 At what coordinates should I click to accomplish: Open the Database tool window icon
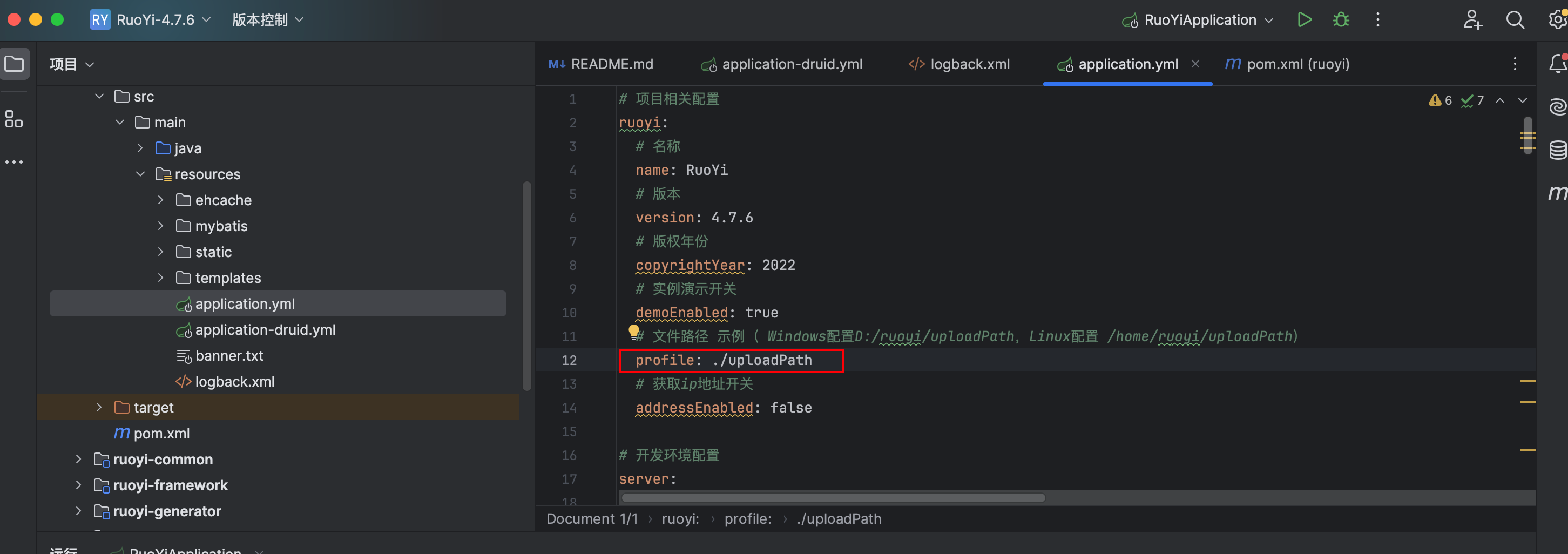(x=1558, y=150)
